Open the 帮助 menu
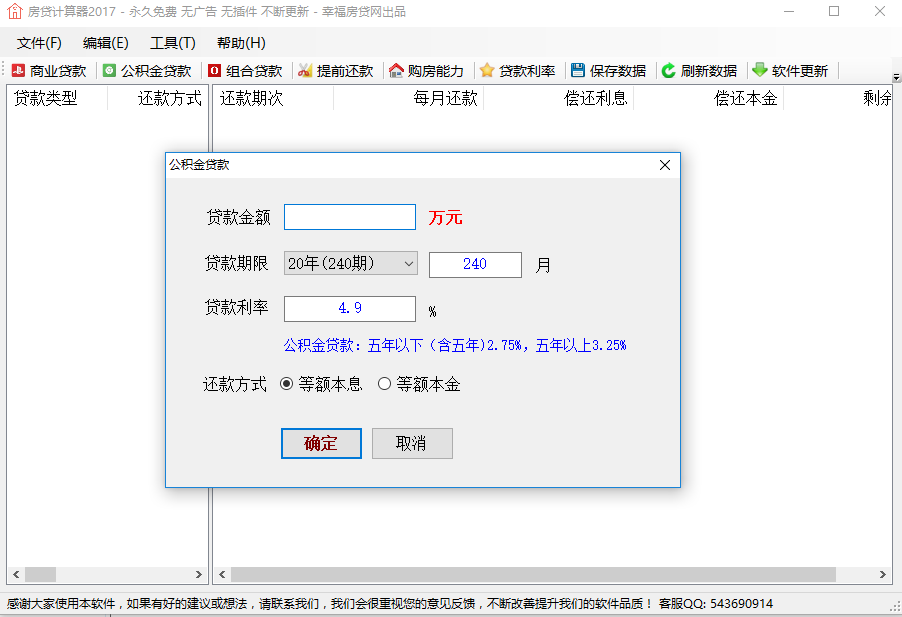 (239, 44)
